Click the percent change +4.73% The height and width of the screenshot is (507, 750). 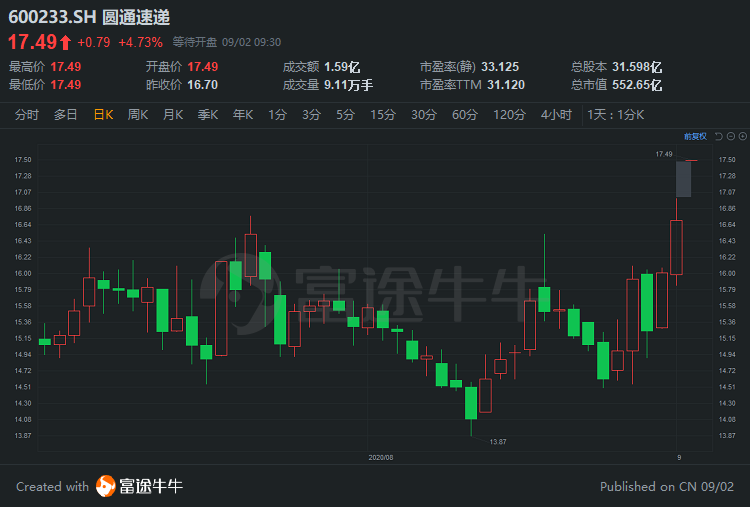141,43
